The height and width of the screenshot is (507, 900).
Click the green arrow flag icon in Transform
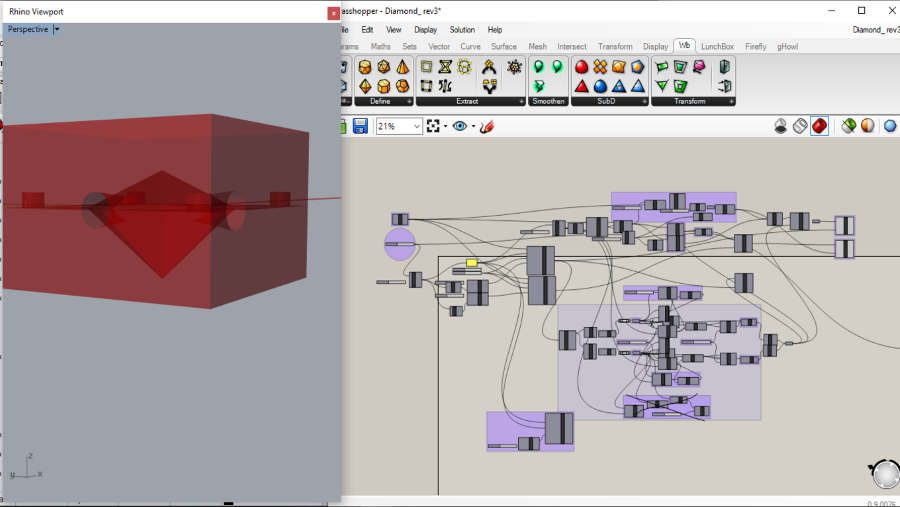[x=662, y=67]
